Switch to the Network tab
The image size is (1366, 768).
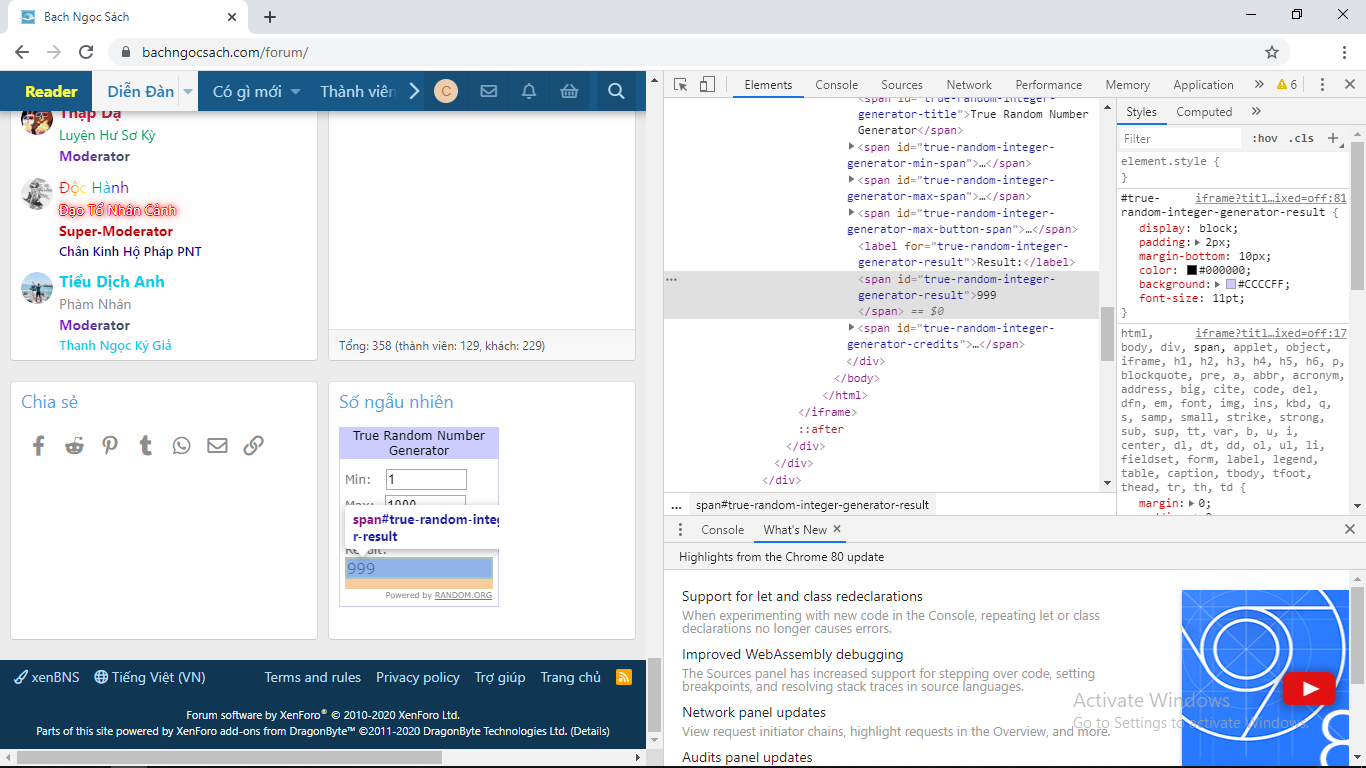coord(968,85)
